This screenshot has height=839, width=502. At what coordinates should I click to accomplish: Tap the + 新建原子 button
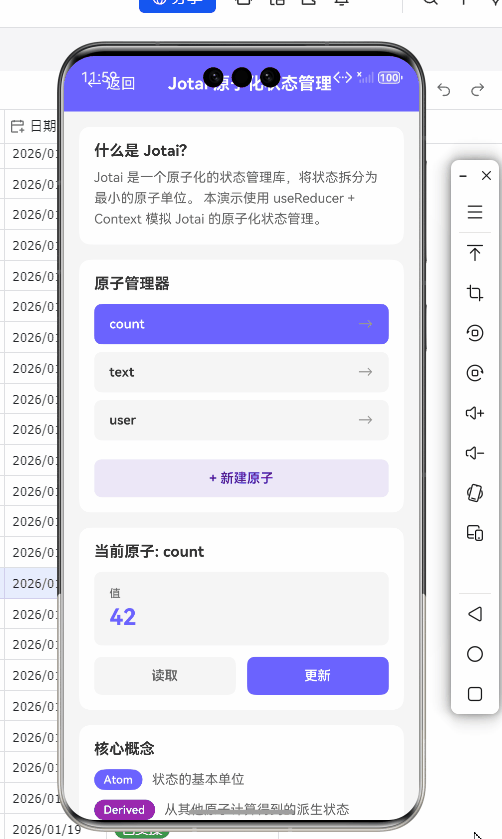pos(241,478)
